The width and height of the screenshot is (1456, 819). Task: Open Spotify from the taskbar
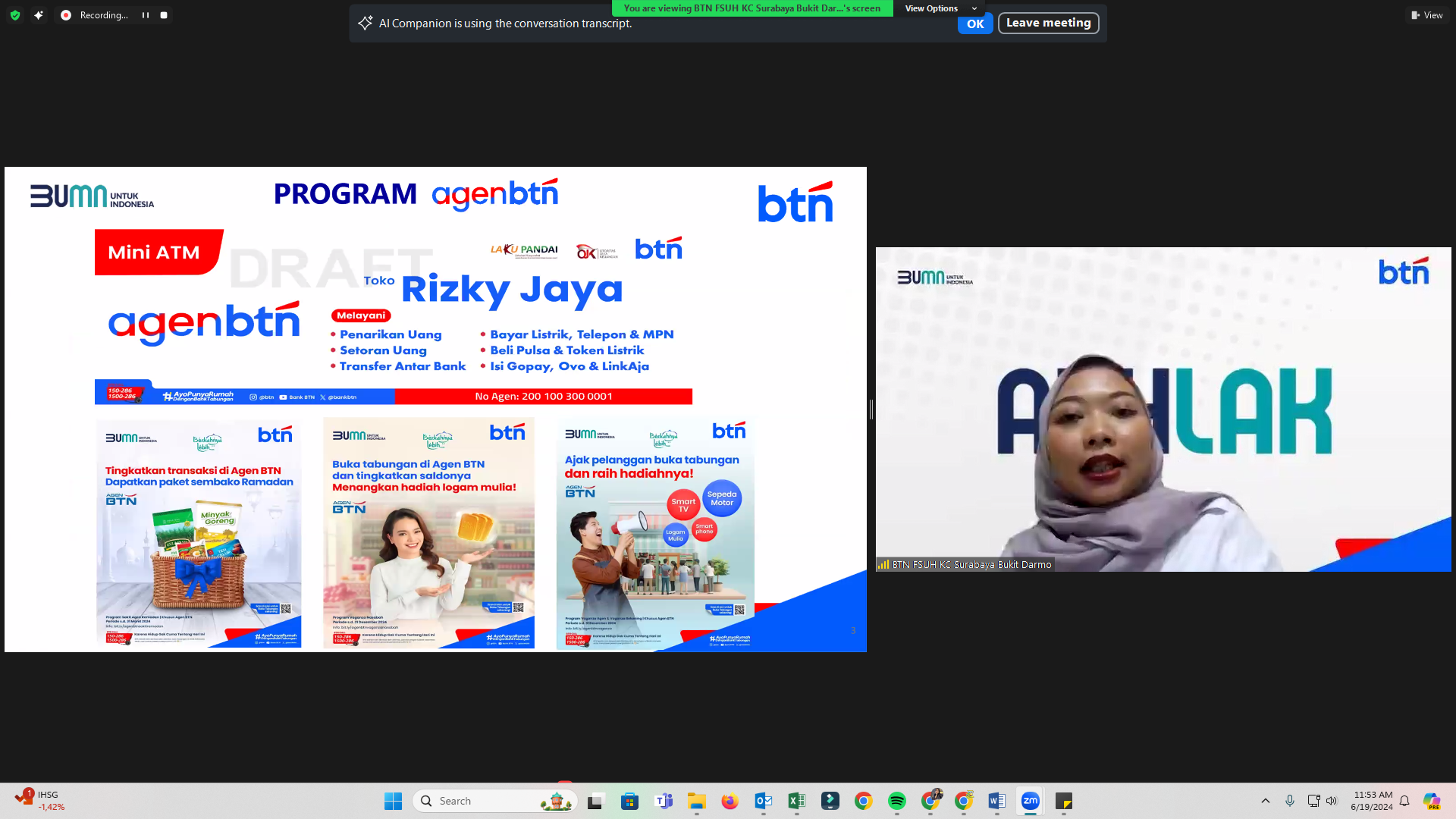pos(896,801)
